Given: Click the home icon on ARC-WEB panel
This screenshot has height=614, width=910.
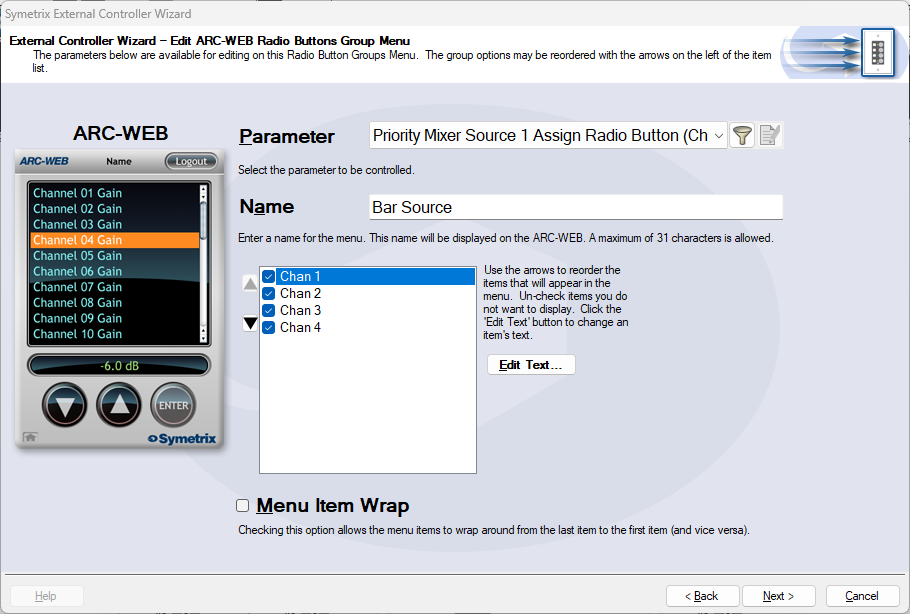Looking at the screenshot, I should tap(30, 437).
